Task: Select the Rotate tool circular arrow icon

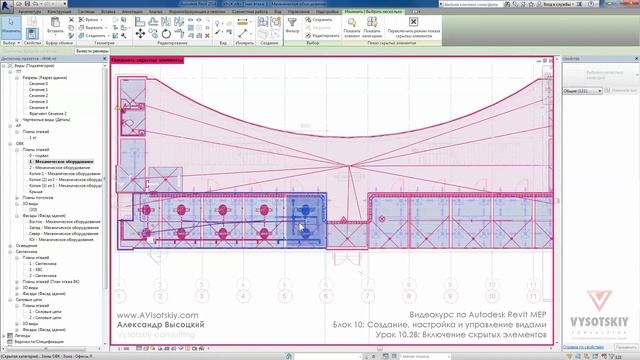Action: (166, 34)
